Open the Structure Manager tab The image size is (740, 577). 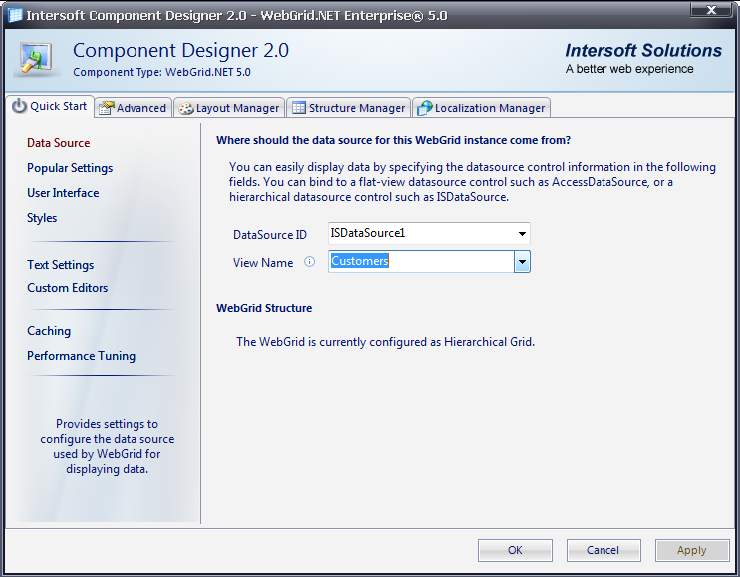(x=348, y=108)
